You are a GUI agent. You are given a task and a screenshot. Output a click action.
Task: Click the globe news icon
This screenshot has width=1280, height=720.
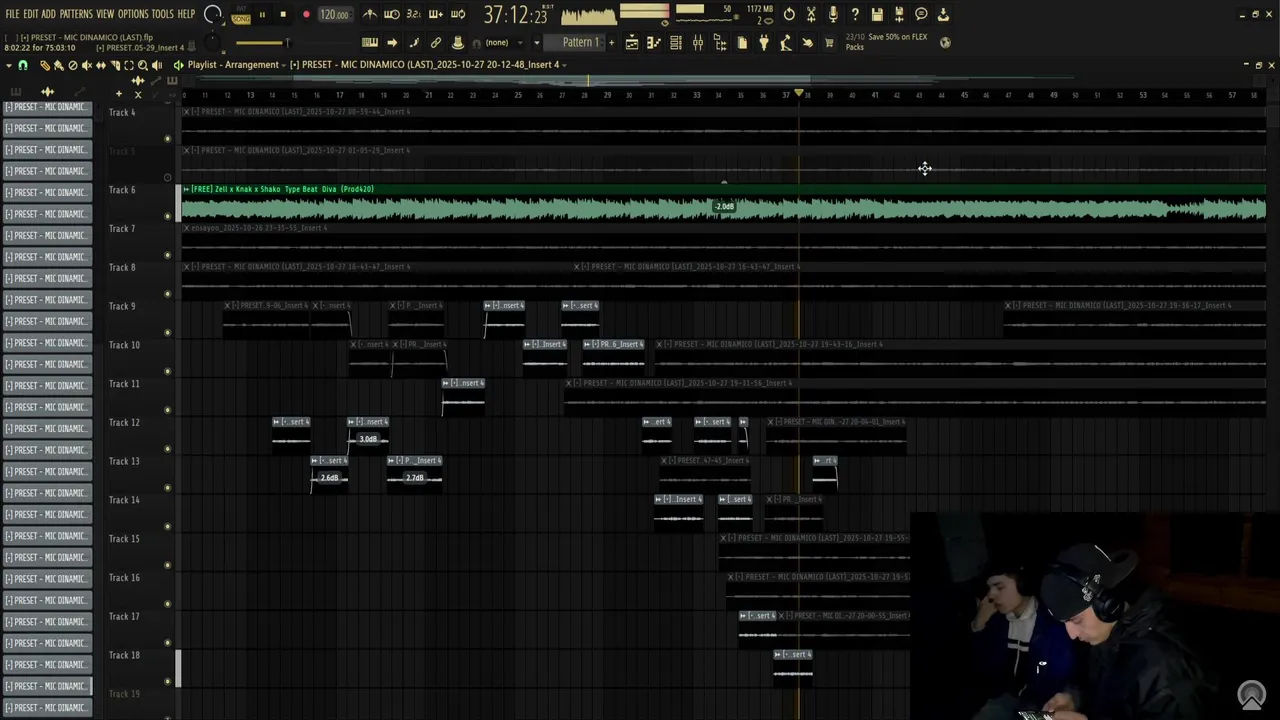[945, 43]
